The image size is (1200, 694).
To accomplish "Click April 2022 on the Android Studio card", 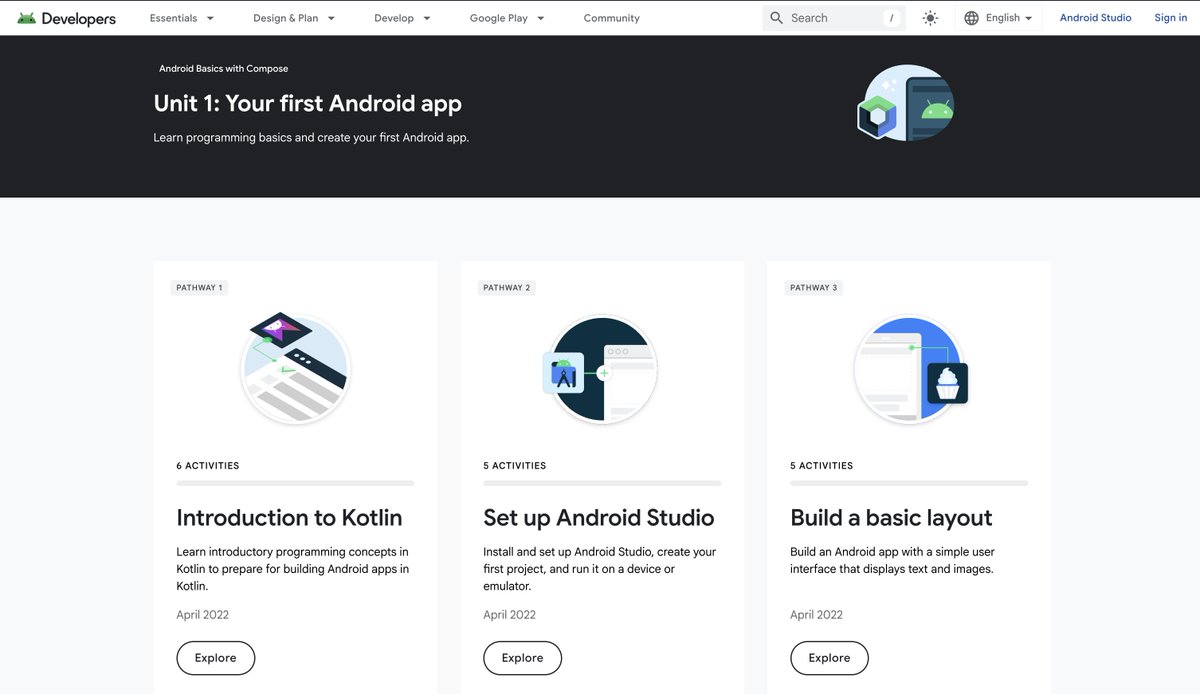I will pos(510,615).
